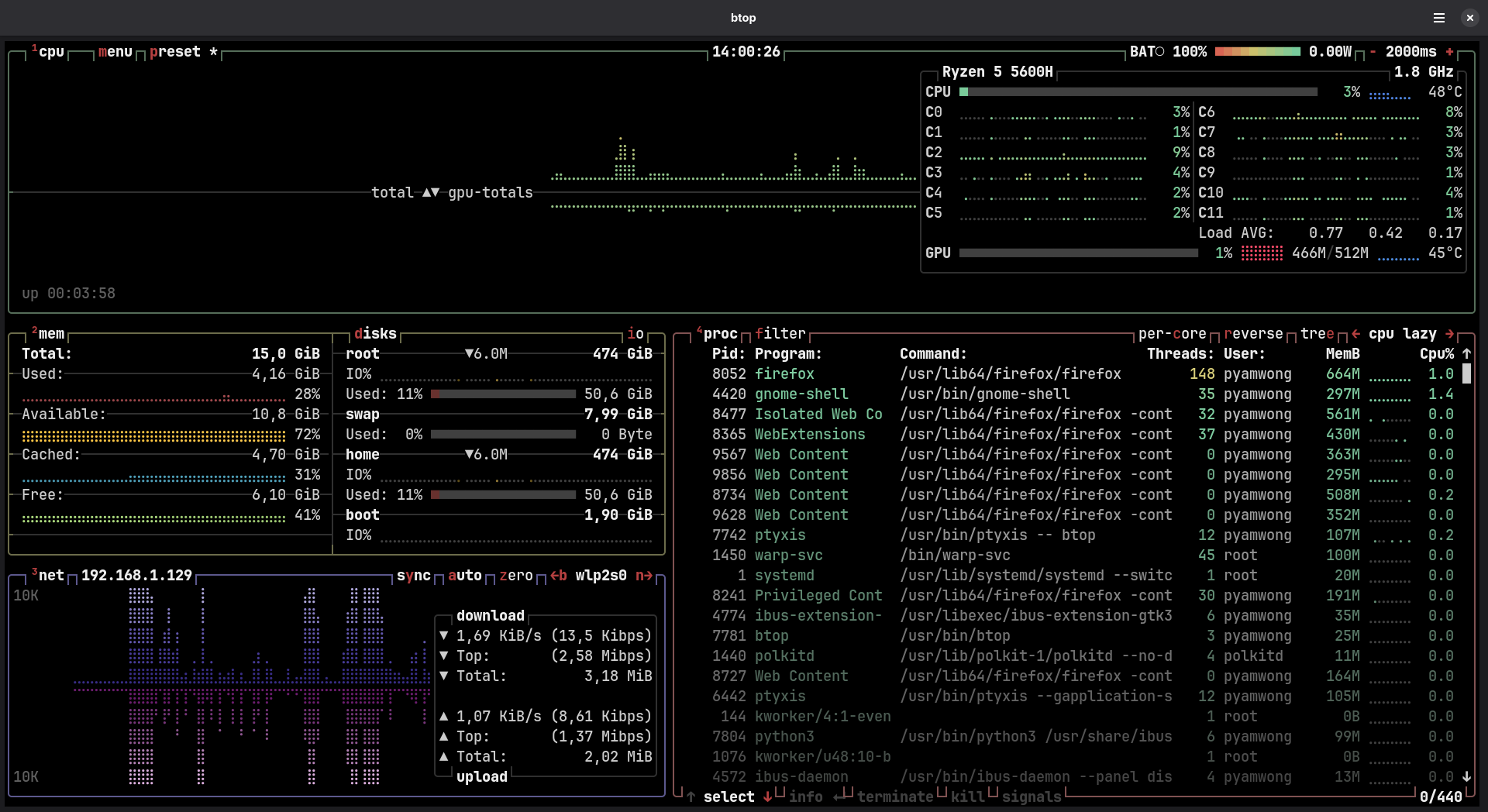Toggle auto scaling in network panel
Screen dimensions: 1488x812
(x=464, y=576)
